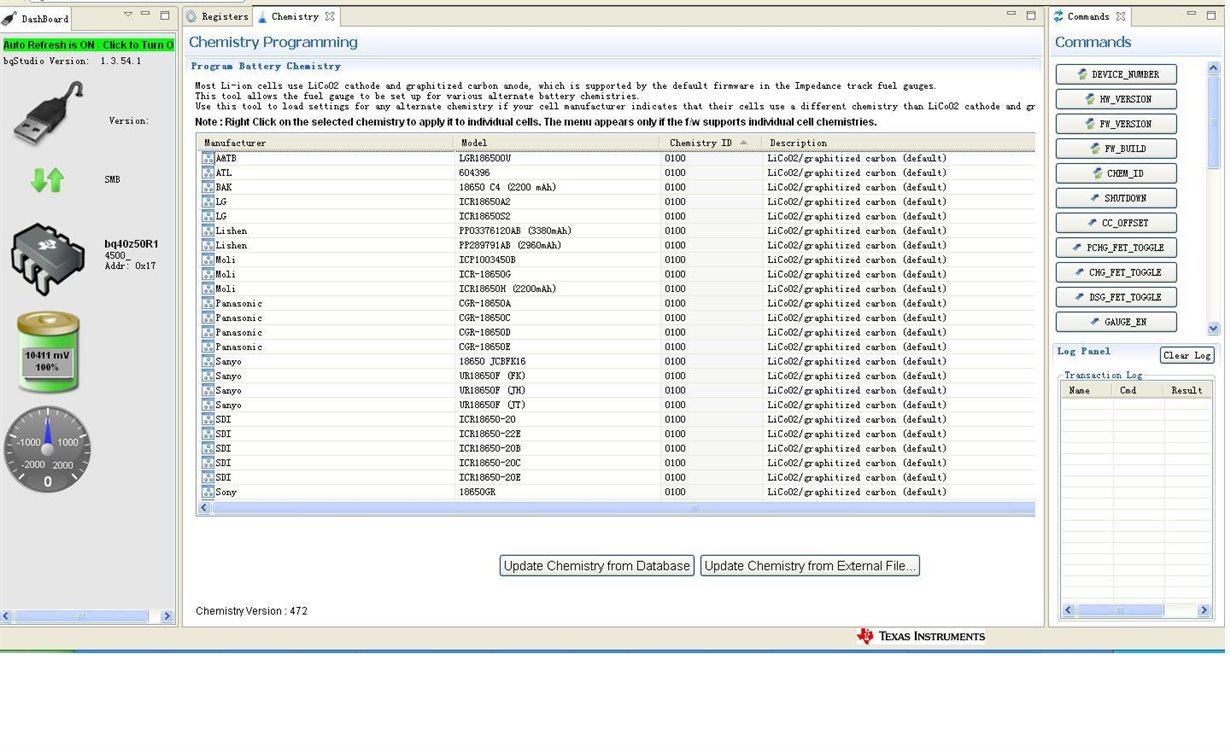Click the chemistry table scroll-left arrow
This screenshot has width=1230, height=746.
tap(204, 508)
